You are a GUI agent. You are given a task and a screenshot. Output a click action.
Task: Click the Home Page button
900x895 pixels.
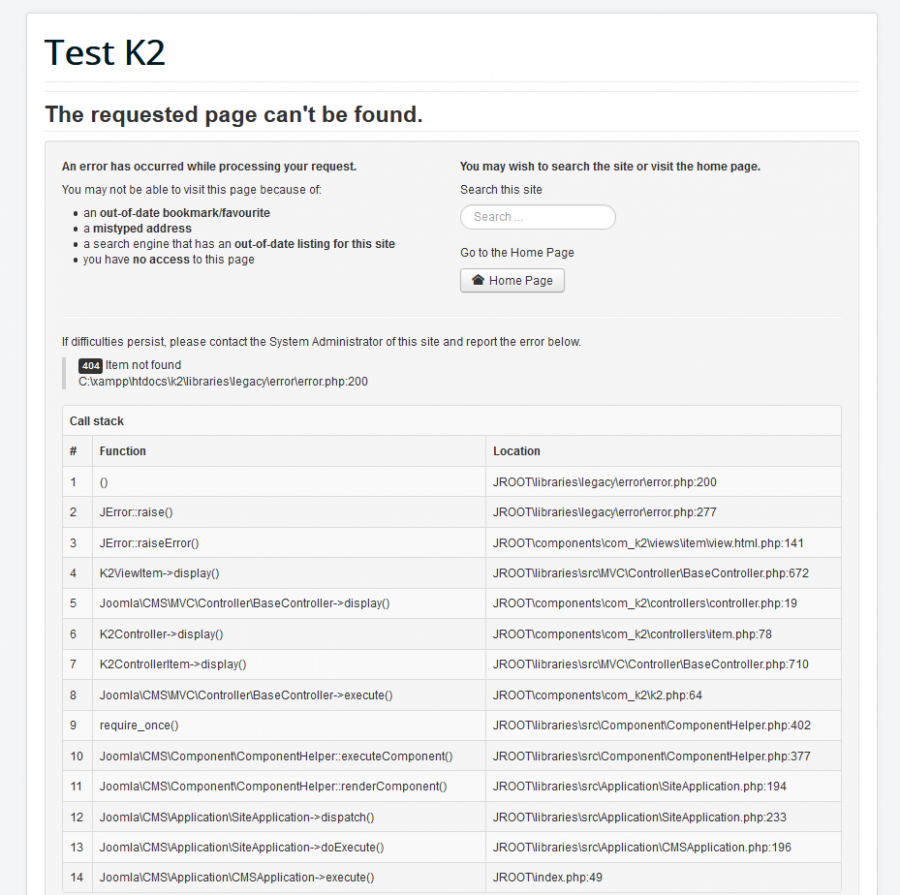pyautogui.click(x=512, y=281)
